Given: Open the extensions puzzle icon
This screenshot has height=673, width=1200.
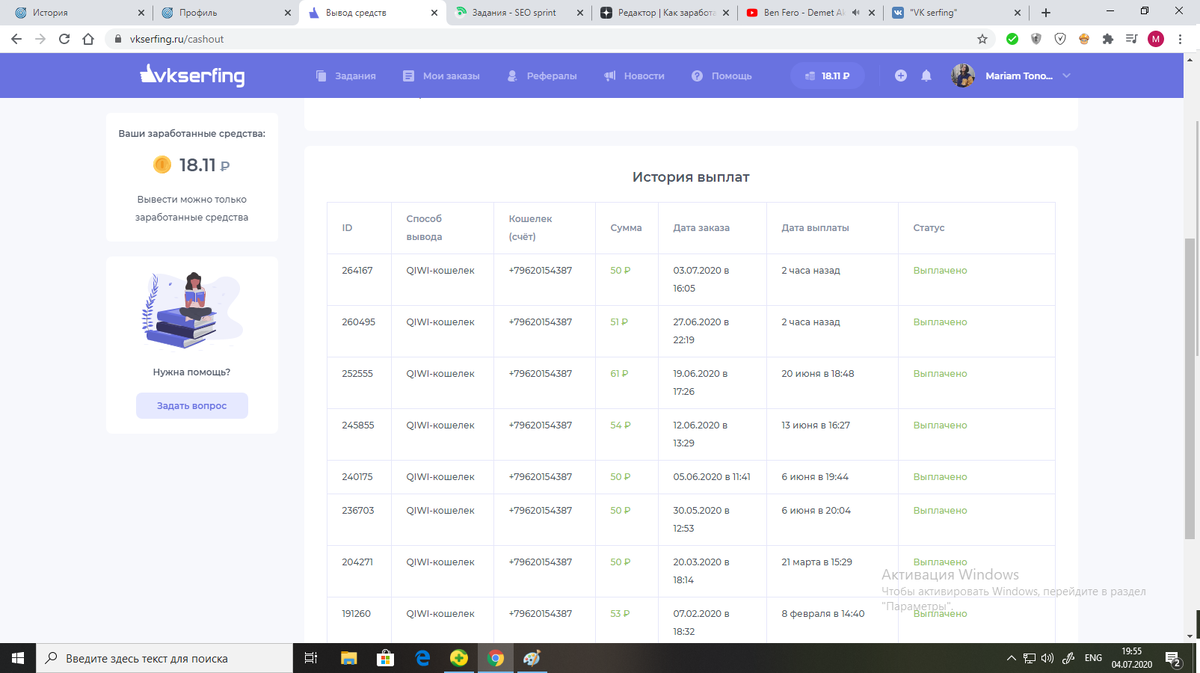Looking at the screenshot, I should pos(1108,39).
